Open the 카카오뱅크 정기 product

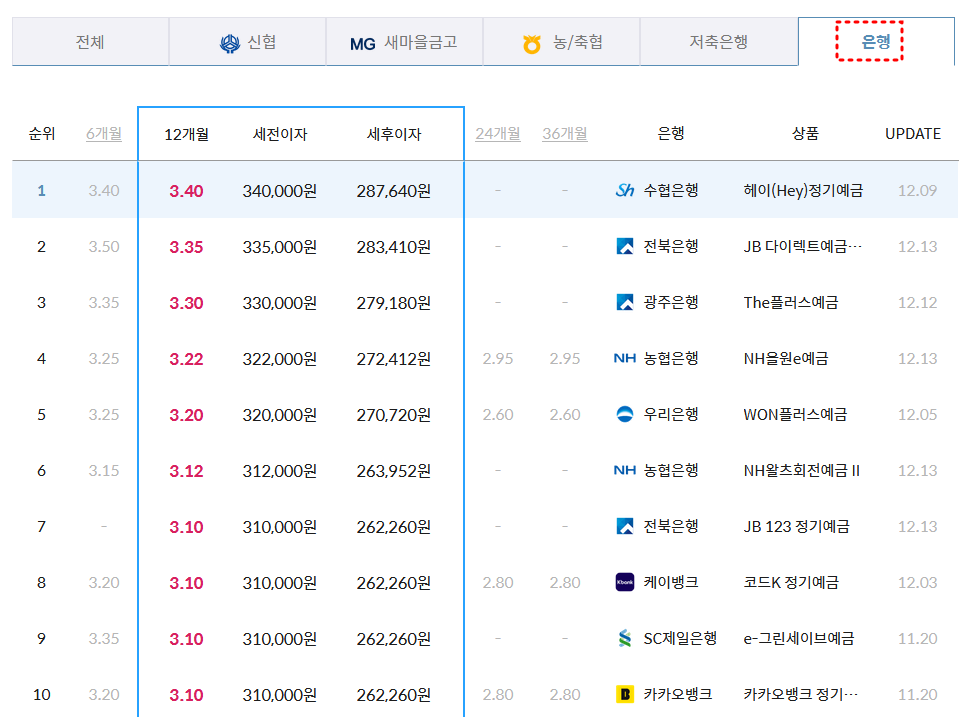801,694
